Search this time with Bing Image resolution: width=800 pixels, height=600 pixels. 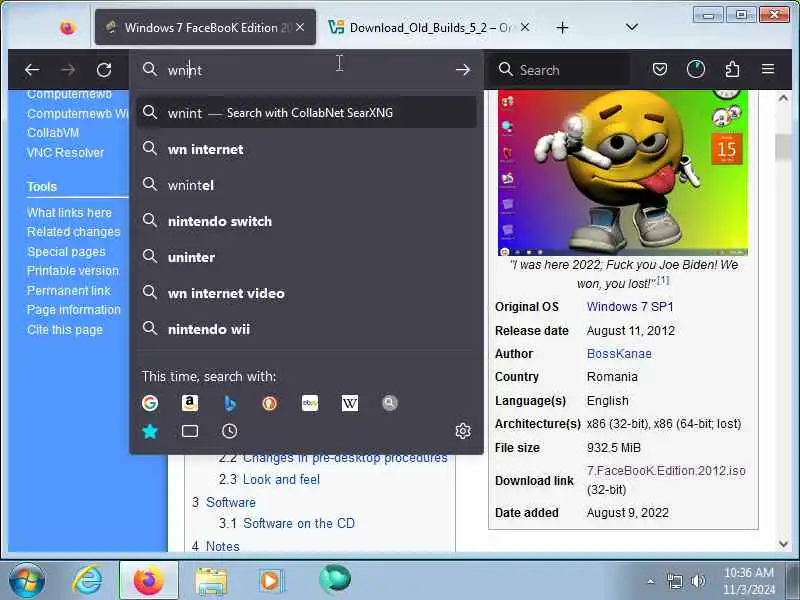230,403
